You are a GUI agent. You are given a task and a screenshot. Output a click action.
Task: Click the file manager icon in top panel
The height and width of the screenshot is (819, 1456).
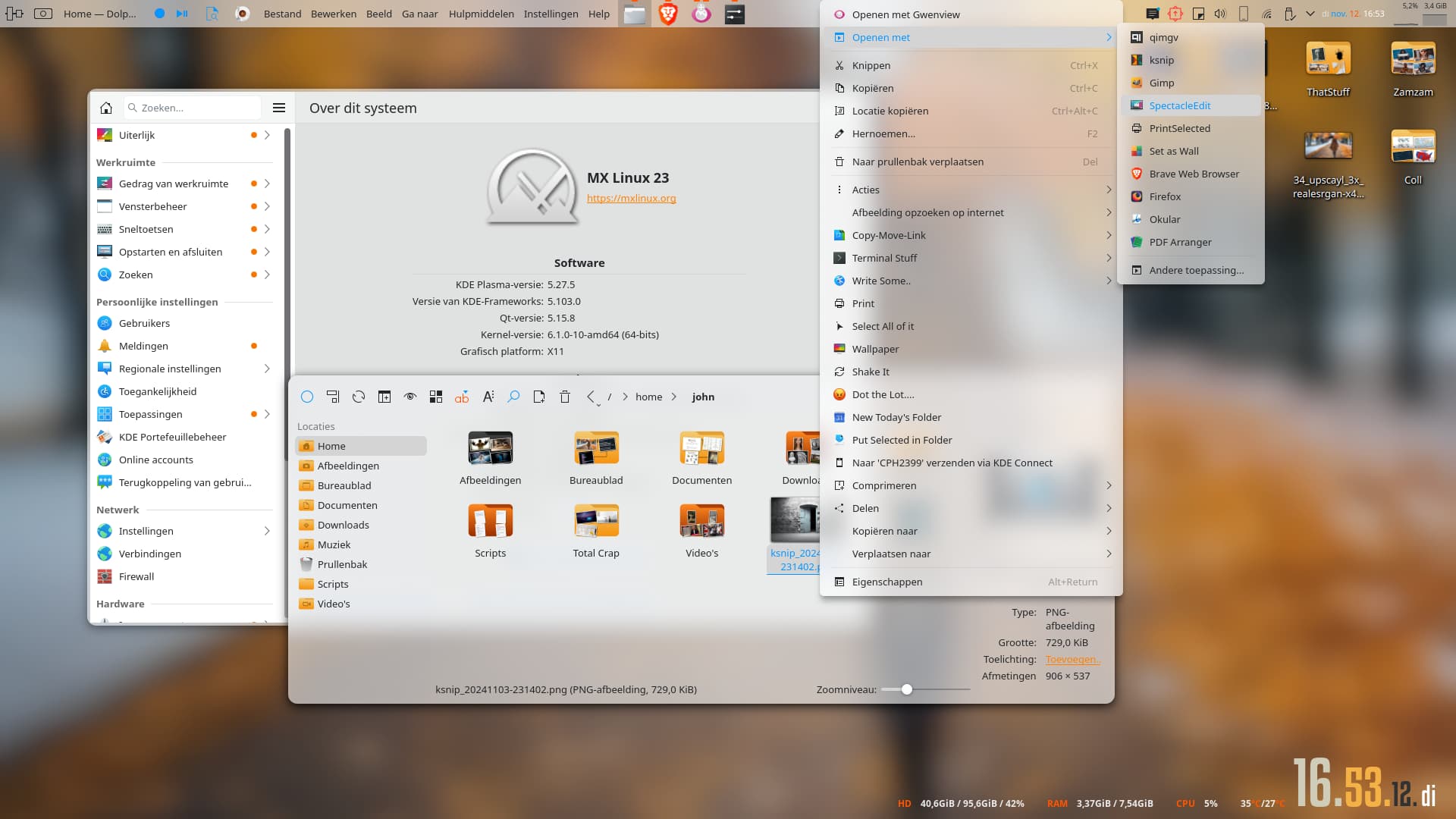click(635, 14)
